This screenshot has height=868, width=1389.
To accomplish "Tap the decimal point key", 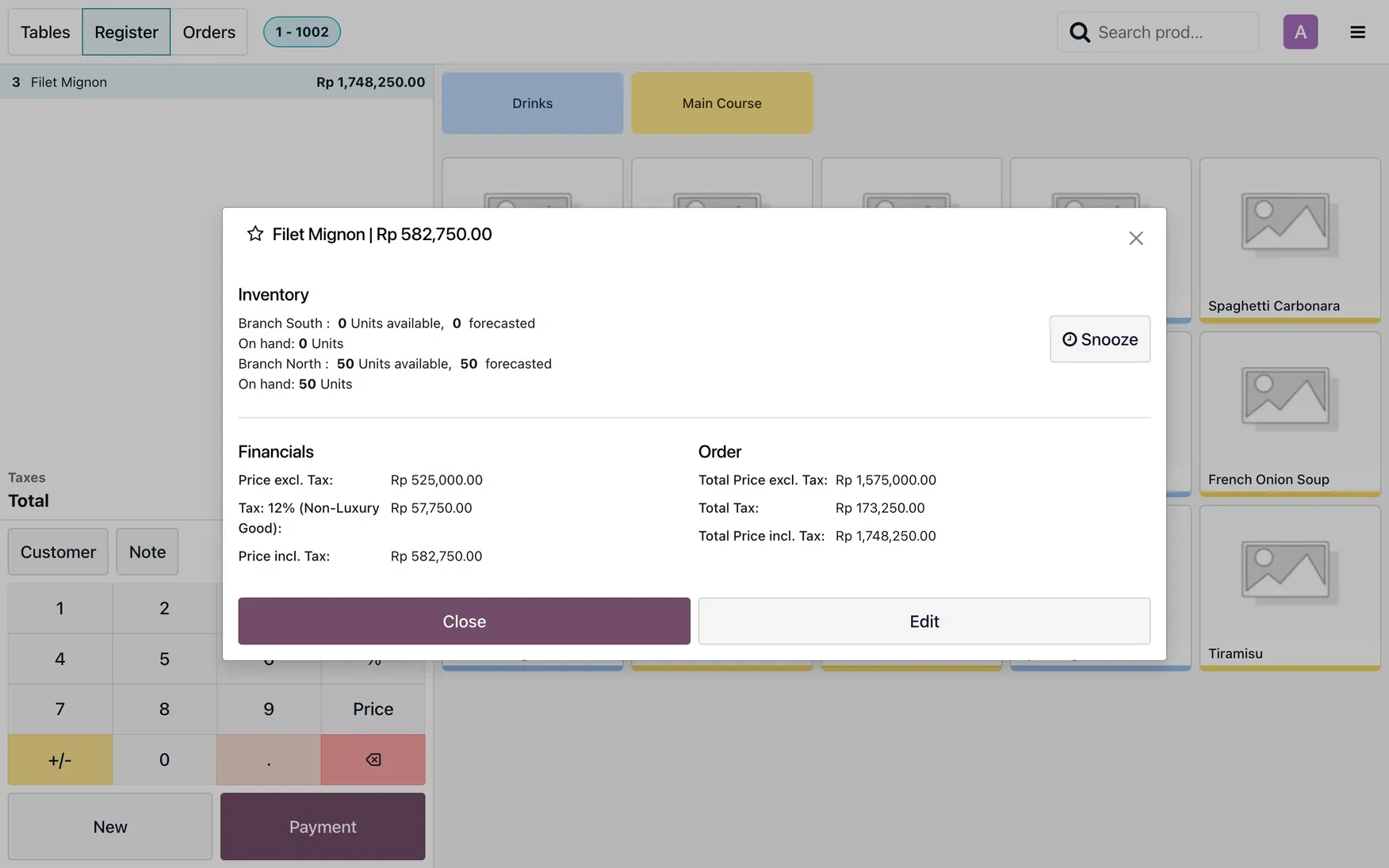I will [269, 759].
